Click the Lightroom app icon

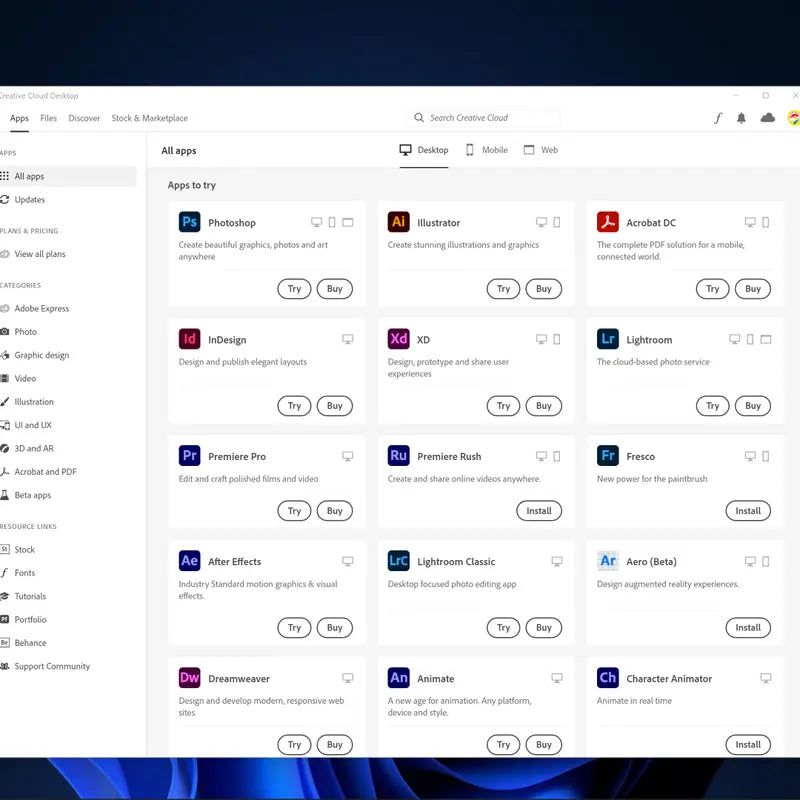tap(608, 339)
